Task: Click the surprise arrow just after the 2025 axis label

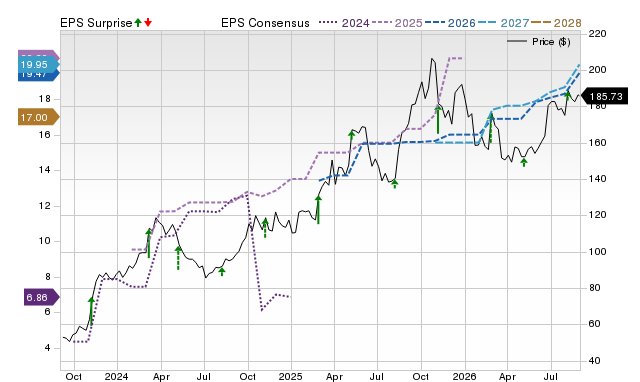Action: 318,209
